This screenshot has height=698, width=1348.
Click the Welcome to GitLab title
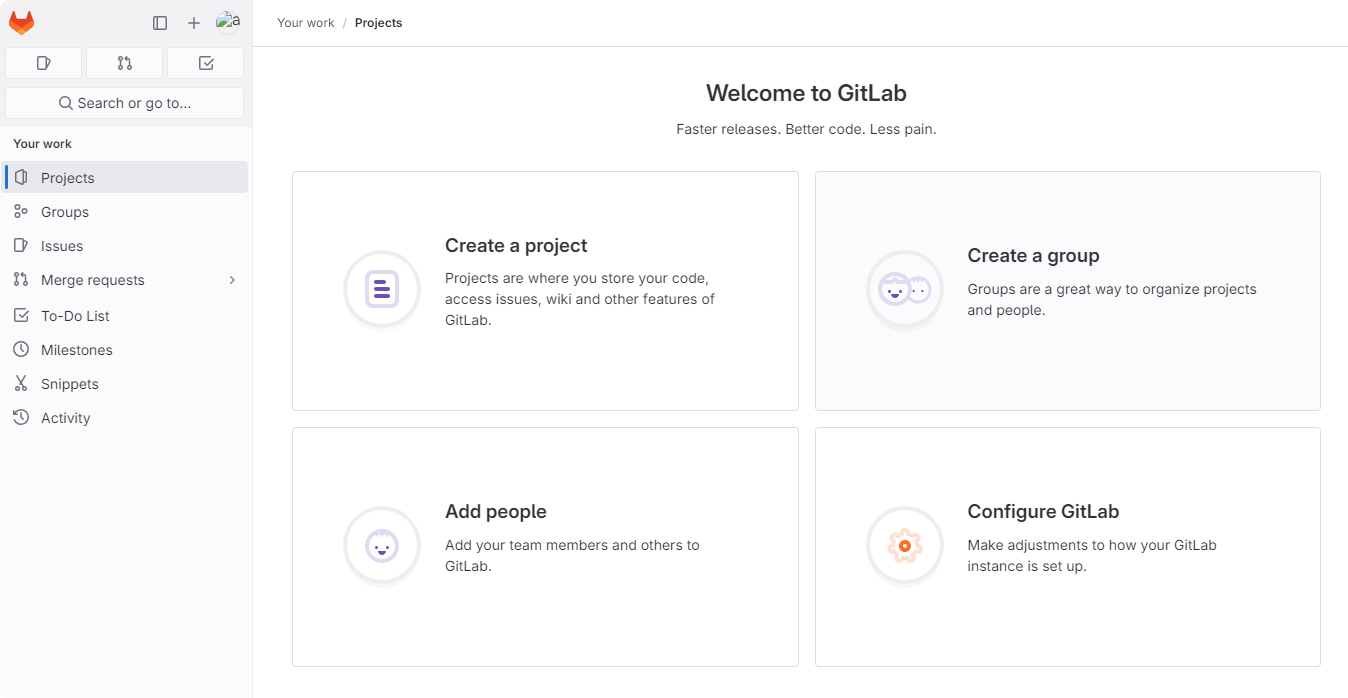pos(806,93)
